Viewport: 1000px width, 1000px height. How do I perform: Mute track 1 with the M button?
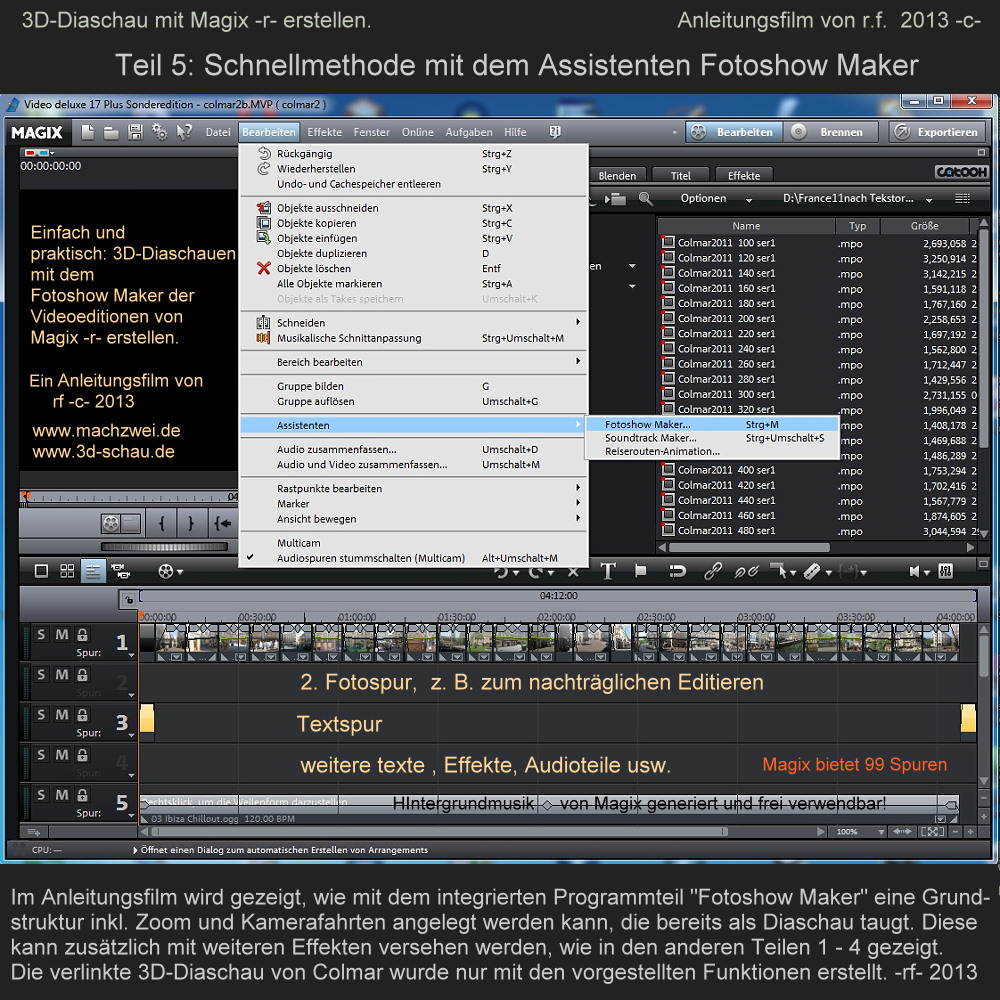[62, 635]
